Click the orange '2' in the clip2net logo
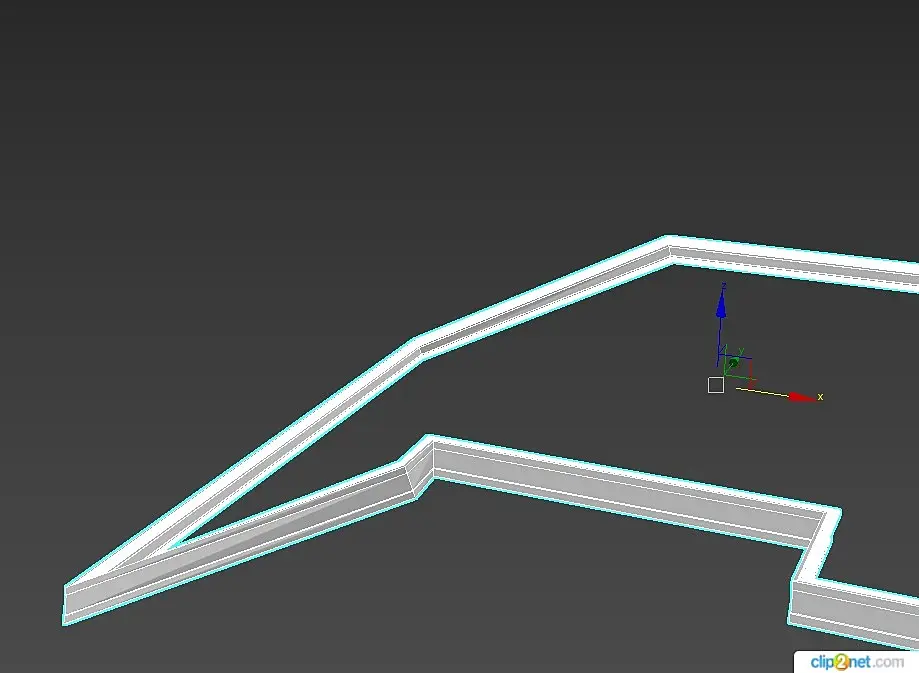The height and width of the screenshot is (673, 919). (842, 662)
